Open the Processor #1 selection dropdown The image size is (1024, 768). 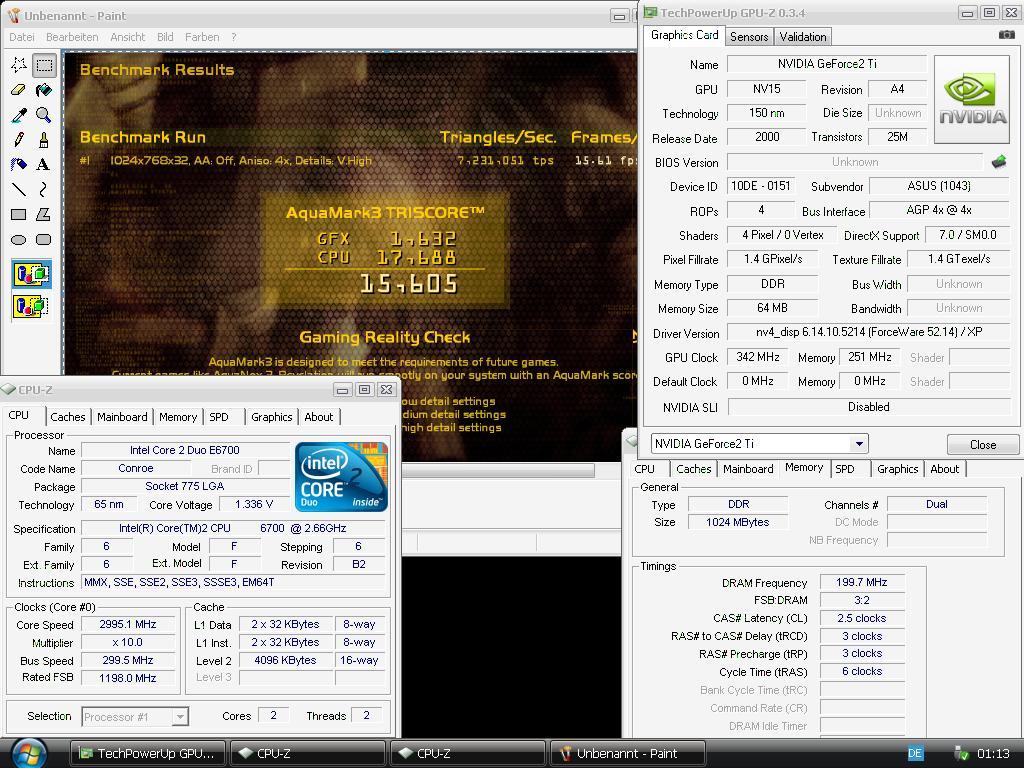pos(180,717)
